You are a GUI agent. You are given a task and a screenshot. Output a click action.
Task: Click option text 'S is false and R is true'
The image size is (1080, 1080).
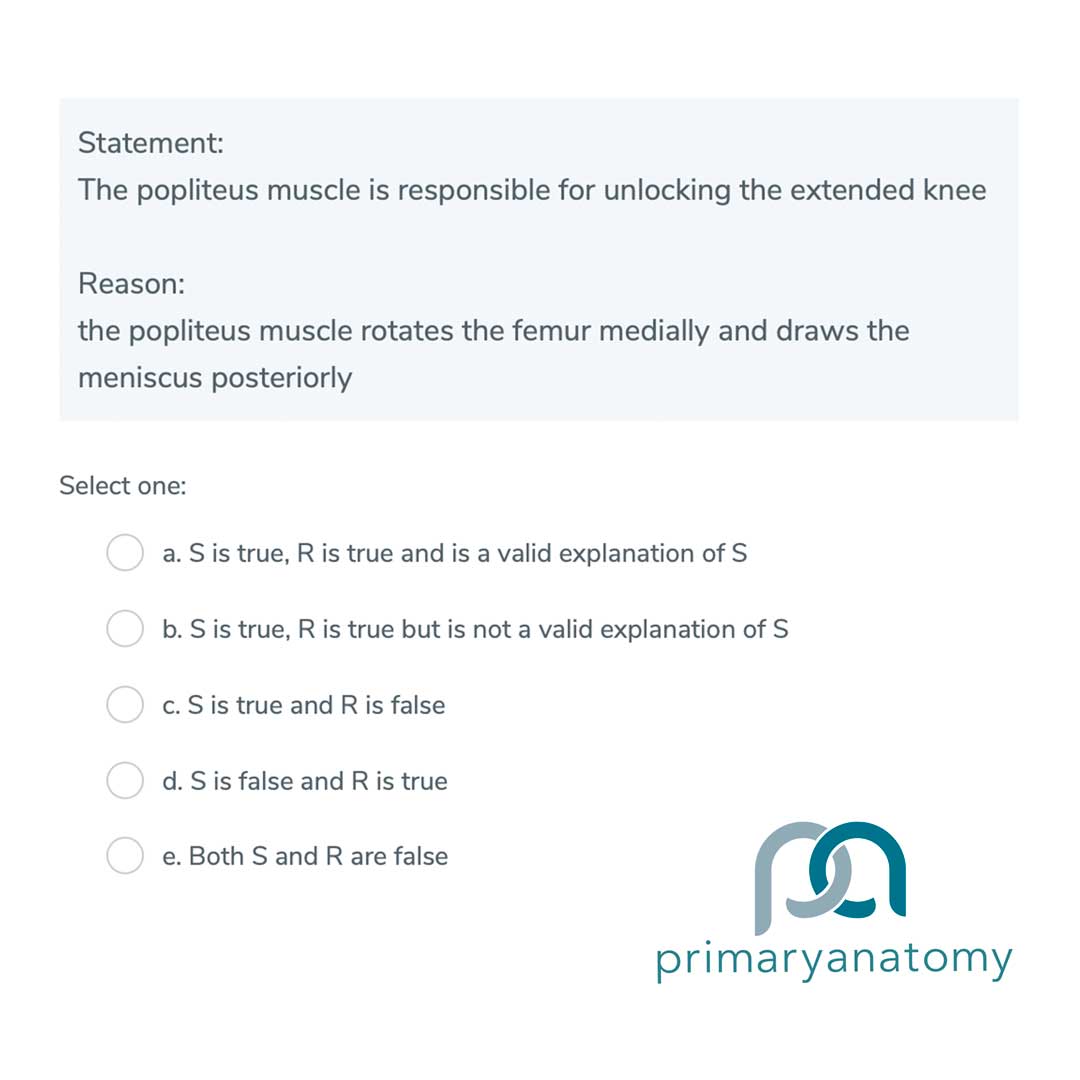[x=305, y=781]
